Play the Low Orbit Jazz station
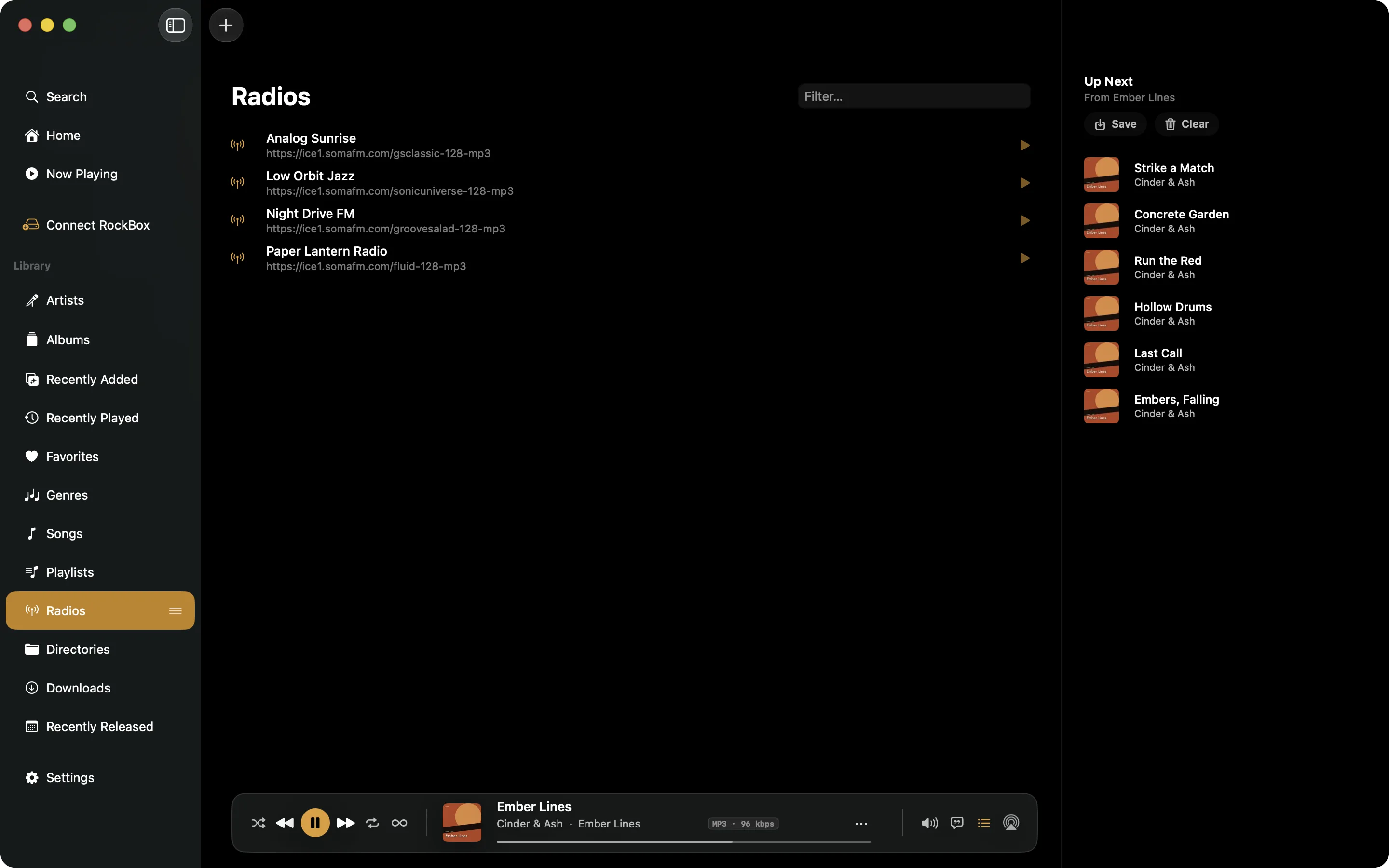This screenshot has width=1389, height=868. point(1024,183)
